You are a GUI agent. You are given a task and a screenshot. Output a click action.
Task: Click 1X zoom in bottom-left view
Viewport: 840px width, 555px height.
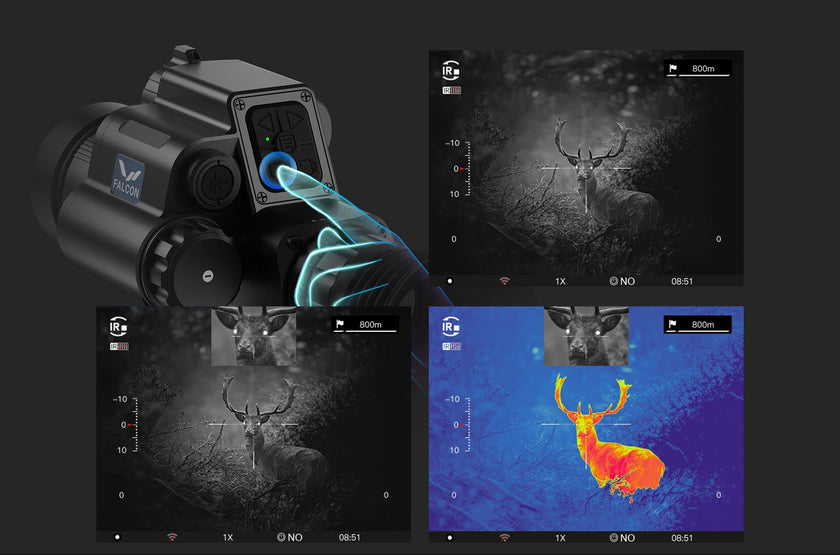228,537
